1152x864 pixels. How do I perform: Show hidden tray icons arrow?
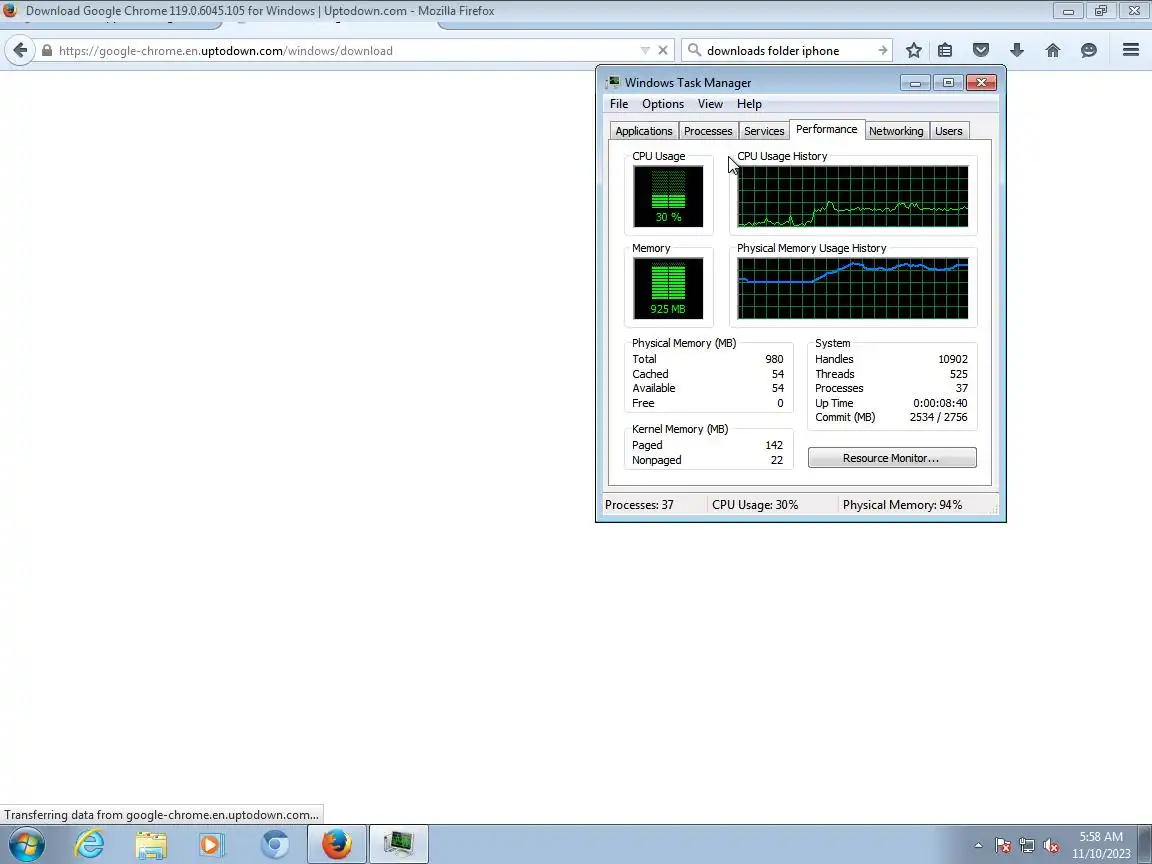pos(978,846)
